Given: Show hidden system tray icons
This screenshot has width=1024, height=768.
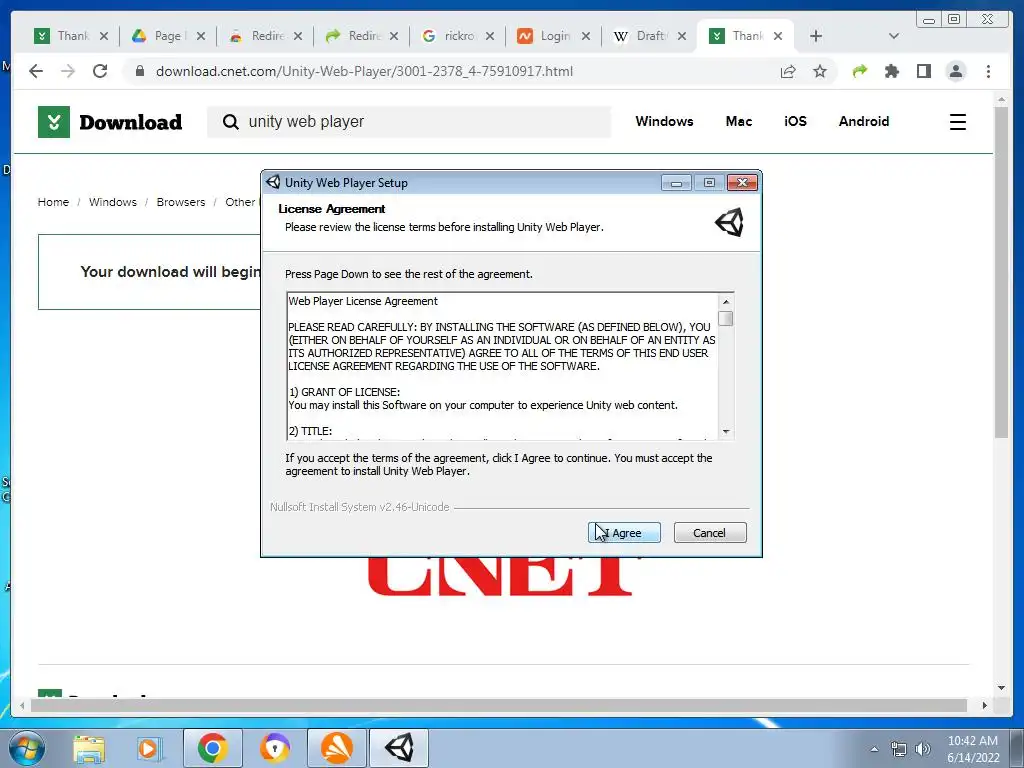Looking at the screenshot, I should [x=874, y=749].
